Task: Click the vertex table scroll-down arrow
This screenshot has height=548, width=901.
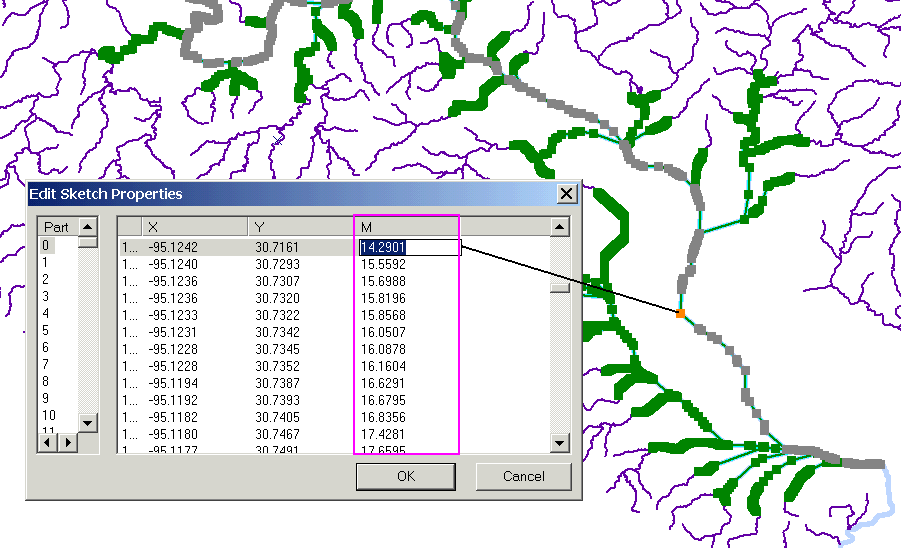Action: tap(560, 442)
